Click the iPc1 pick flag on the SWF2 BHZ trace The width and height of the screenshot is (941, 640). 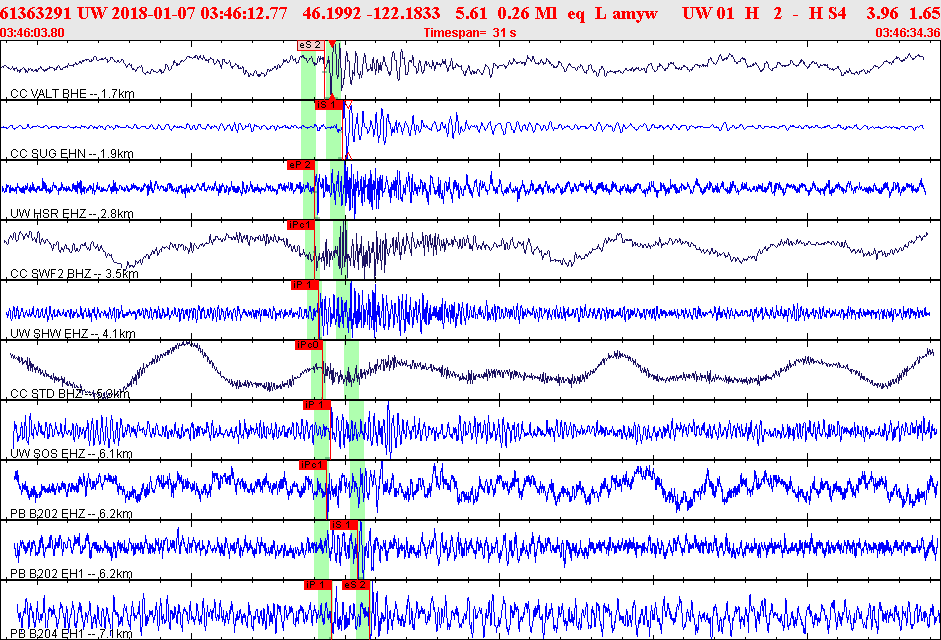(301, 225)
